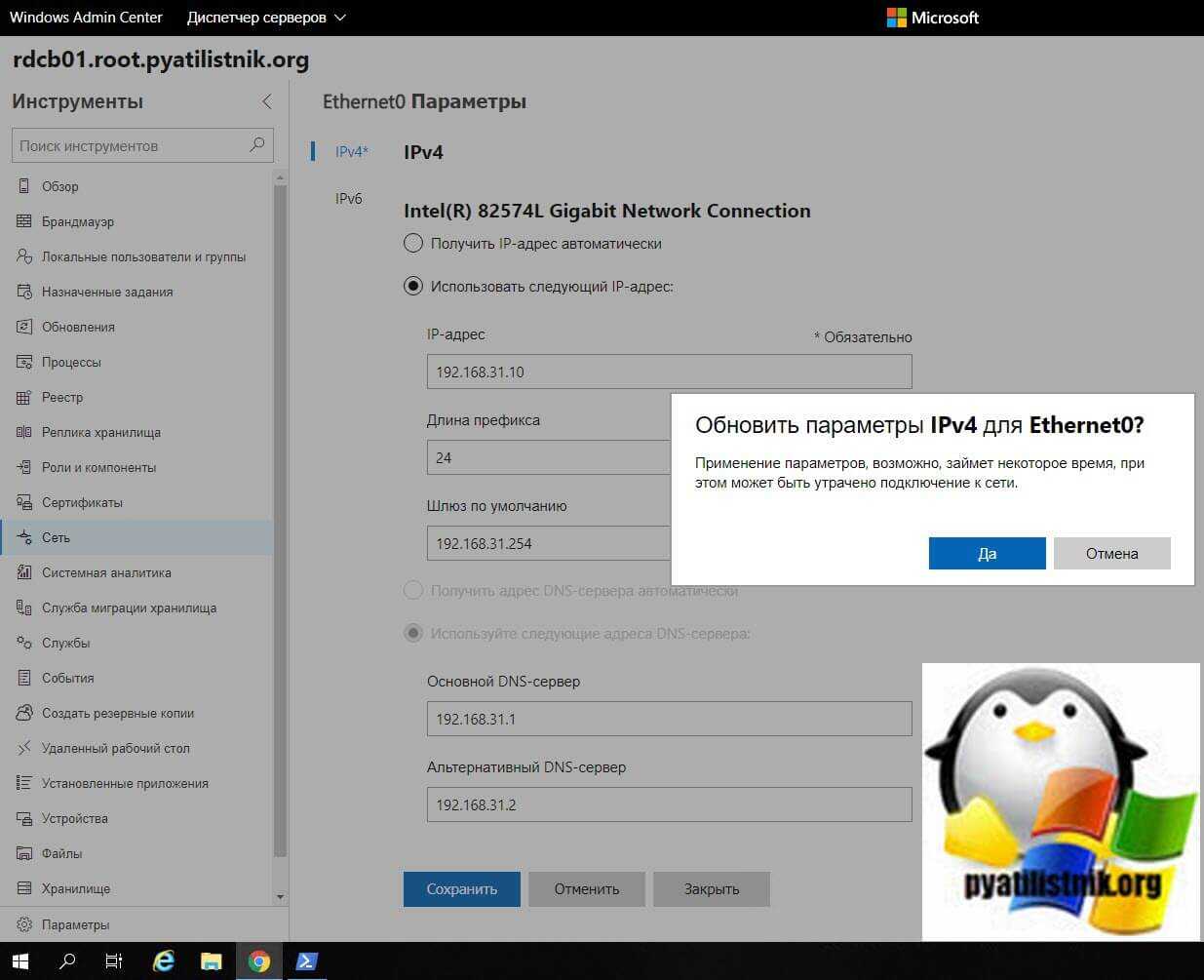Click the Settings (Параметры) gear icon

click(x=24, y=924)
